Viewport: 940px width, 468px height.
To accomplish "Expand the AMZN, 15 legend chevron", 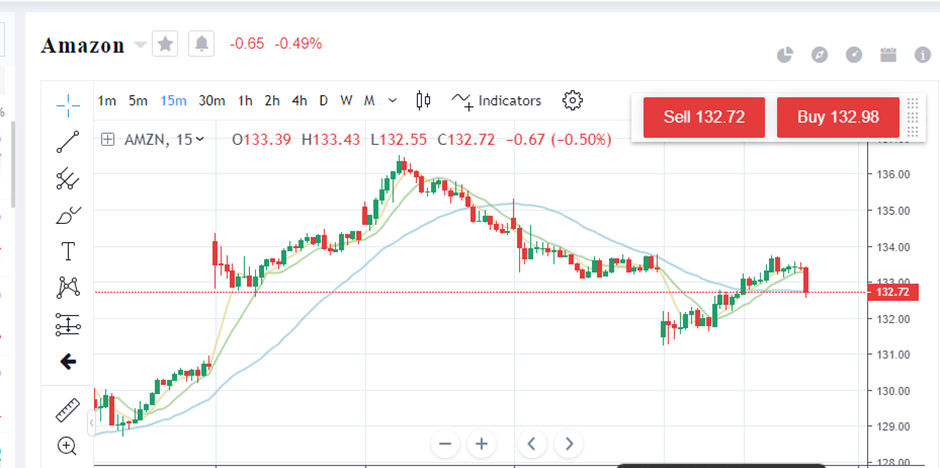I will point(201,140).
